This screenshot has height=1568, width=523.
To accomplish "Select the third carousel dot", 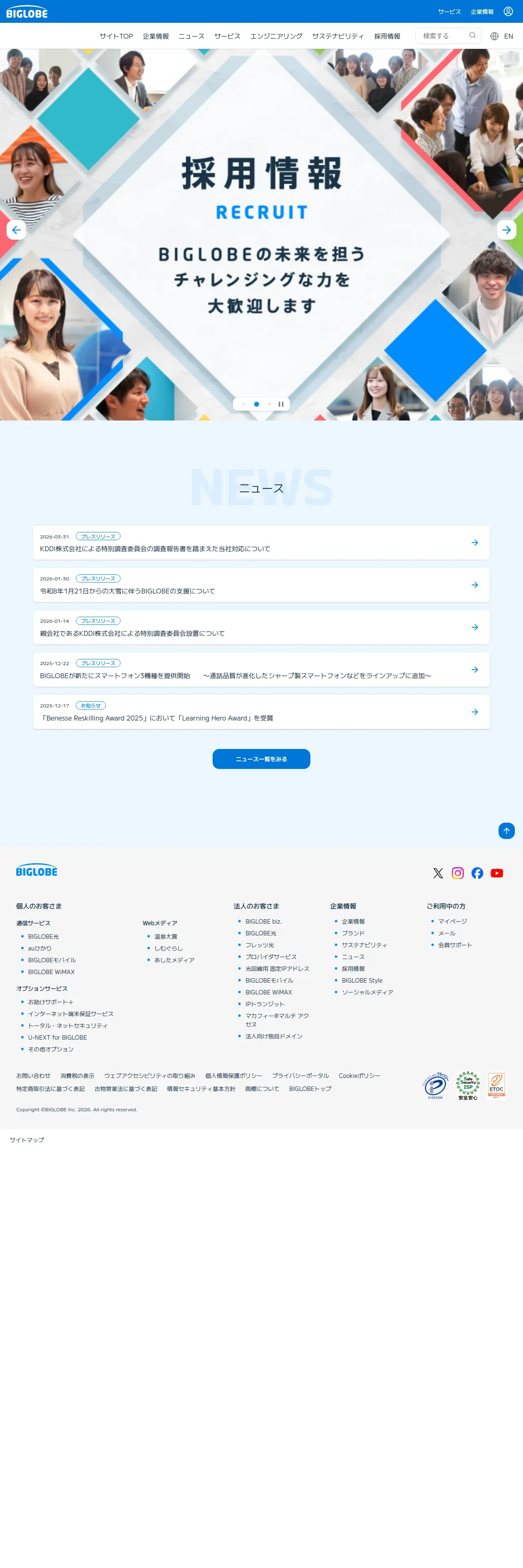I will (x=269, y=404).
